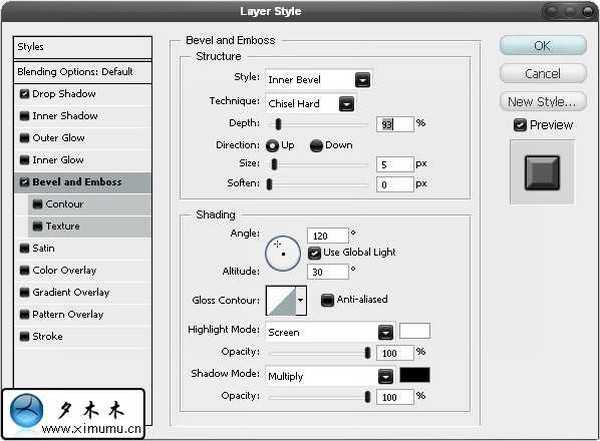The width and height of the screenshot is (600, 441).
Task: Open the Highlight Mode Screen dropdown
Action: [x=385, y=332]
